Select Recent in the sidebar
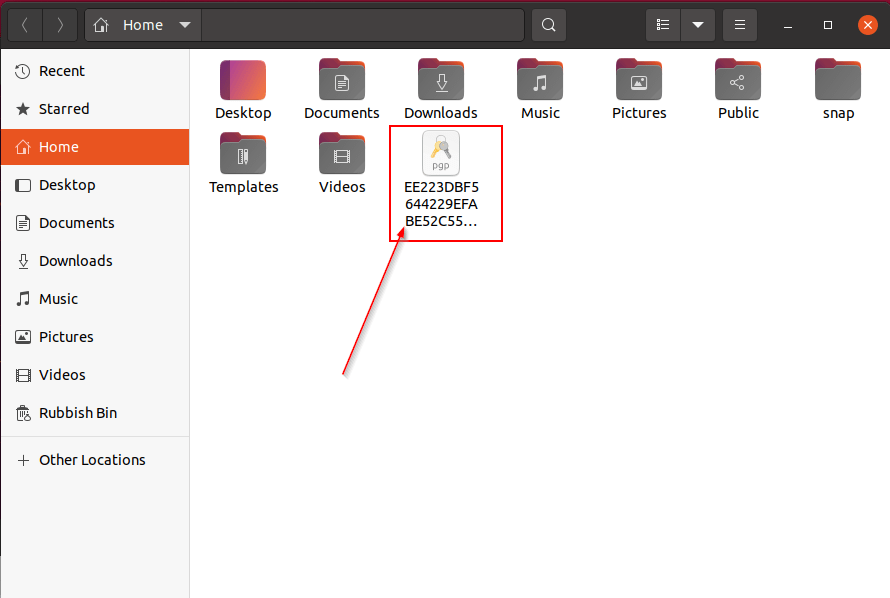Image resolution: width=890 pixels, height=598 pixels. click(61, 71)
